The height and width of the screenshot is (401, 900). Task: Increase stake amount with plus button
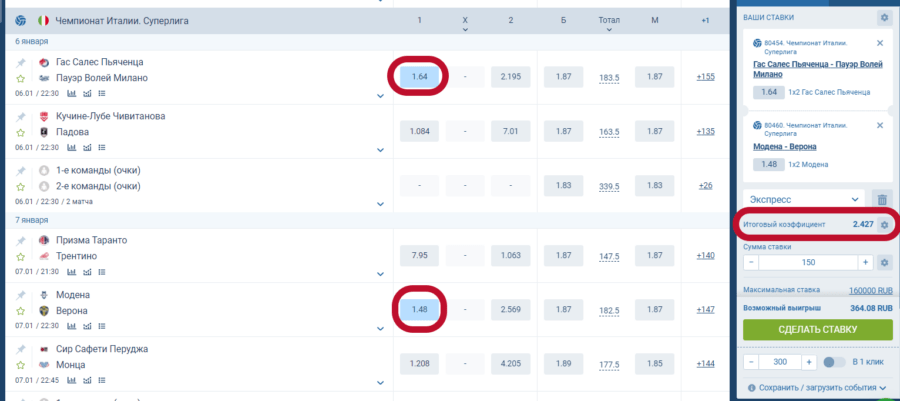pyautogui.click(x=866, y=262)
